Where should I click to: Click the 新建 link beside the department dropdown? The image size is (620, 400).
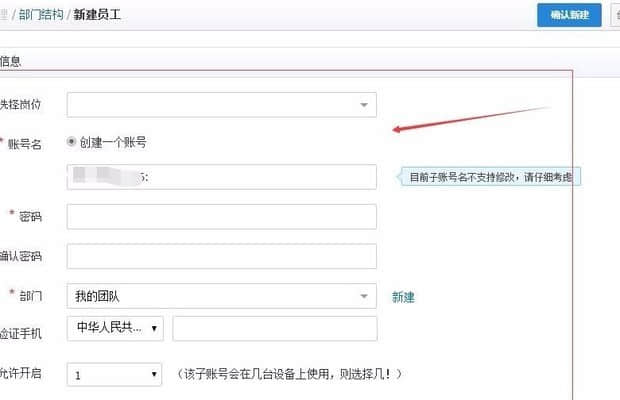403,297
